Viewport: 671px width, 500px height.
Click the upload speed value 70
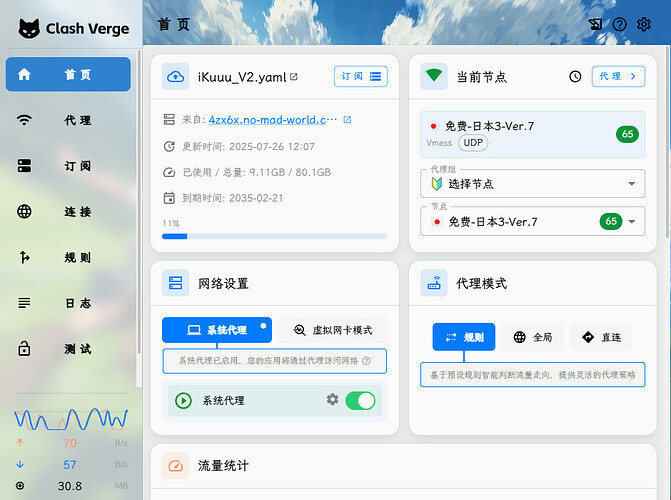(70, 443)
